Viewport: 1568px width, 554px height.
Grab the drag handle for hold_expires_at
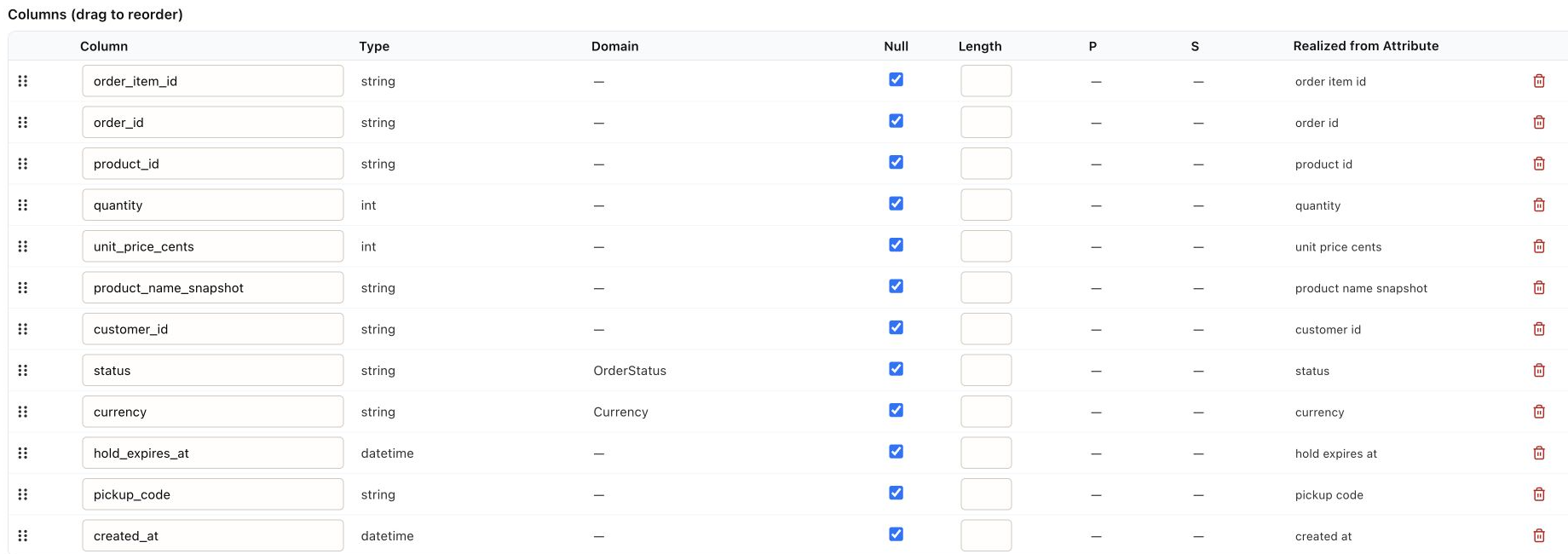[x=23, y=453]
